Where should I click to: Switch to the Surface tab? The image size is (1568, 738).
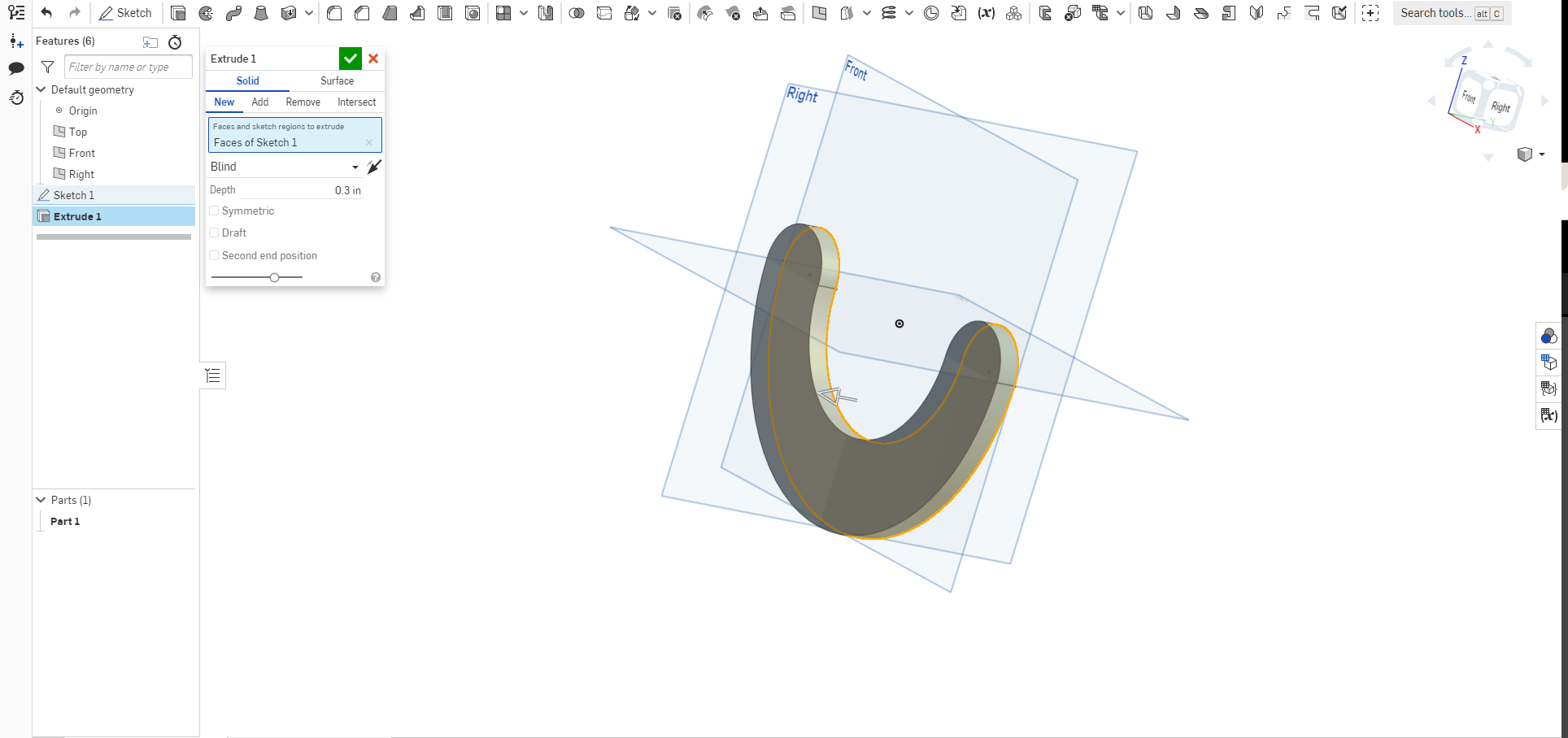337,80
